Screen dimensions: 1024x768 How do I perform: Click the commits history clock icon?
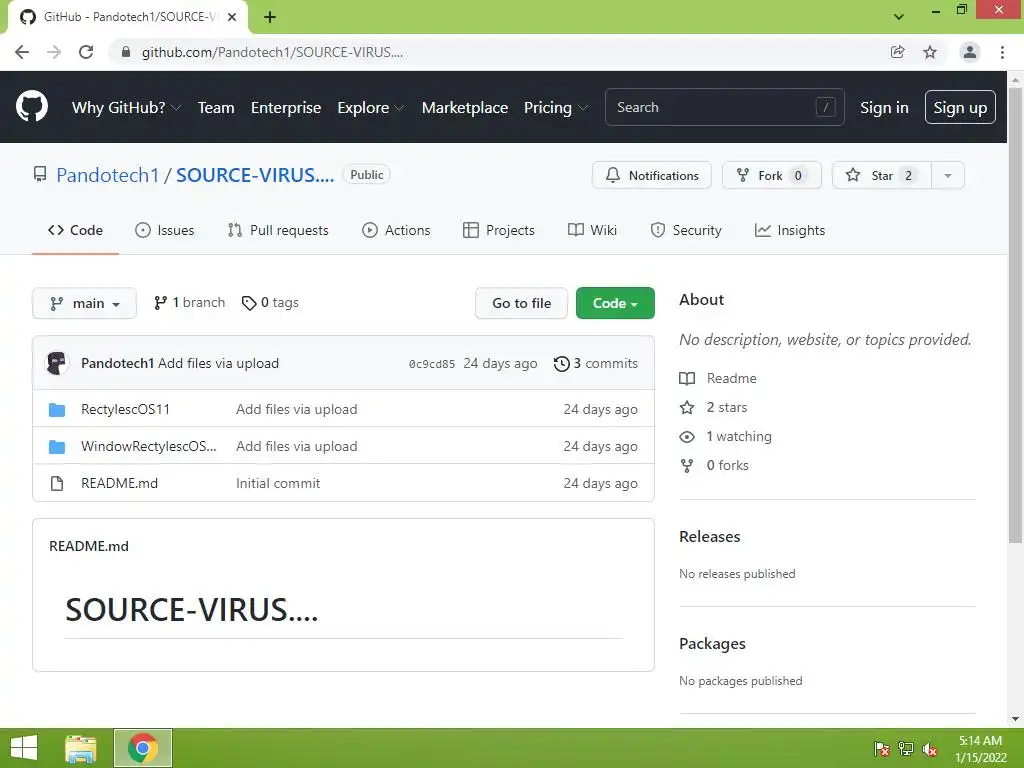(562, 364)
